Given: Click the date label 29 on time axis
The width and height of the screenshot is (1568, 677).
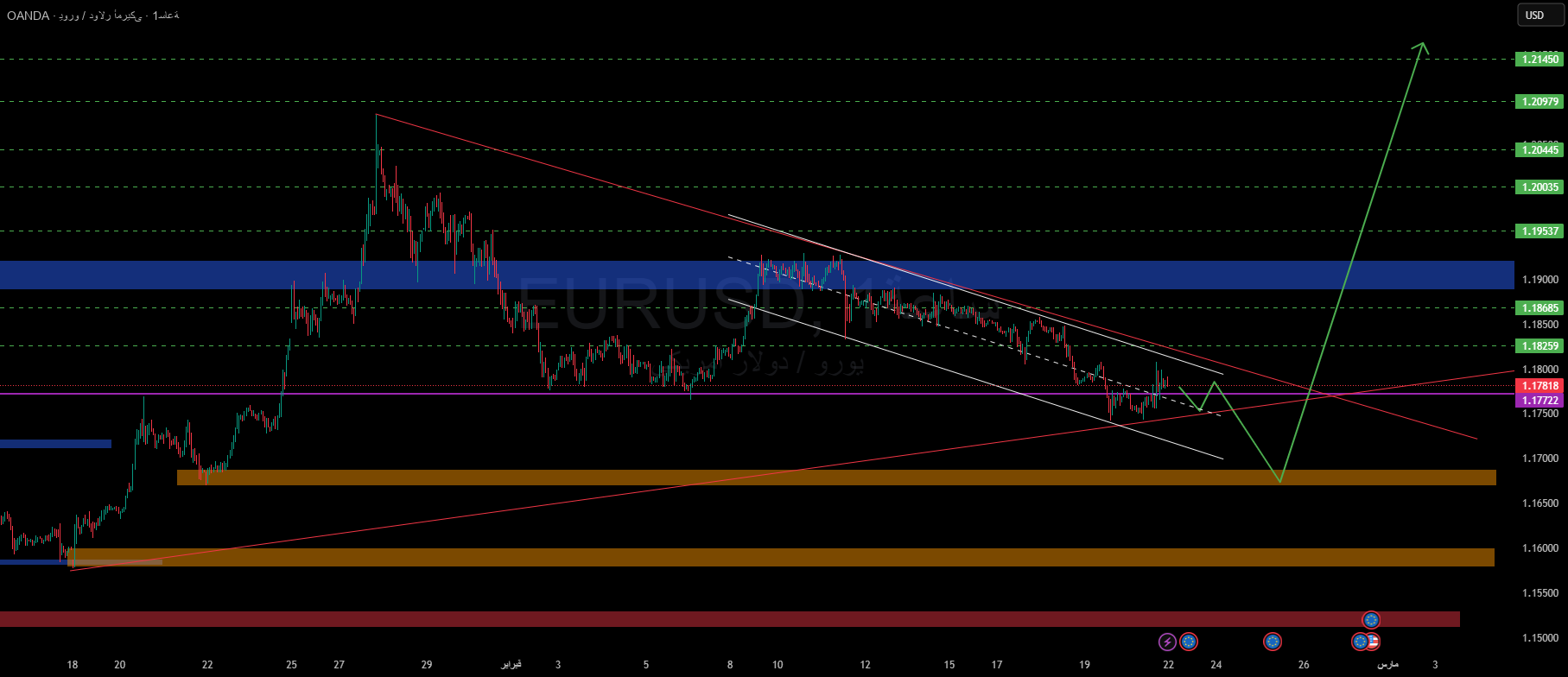Looking at the screenshot, I should (x=427, y=665).
